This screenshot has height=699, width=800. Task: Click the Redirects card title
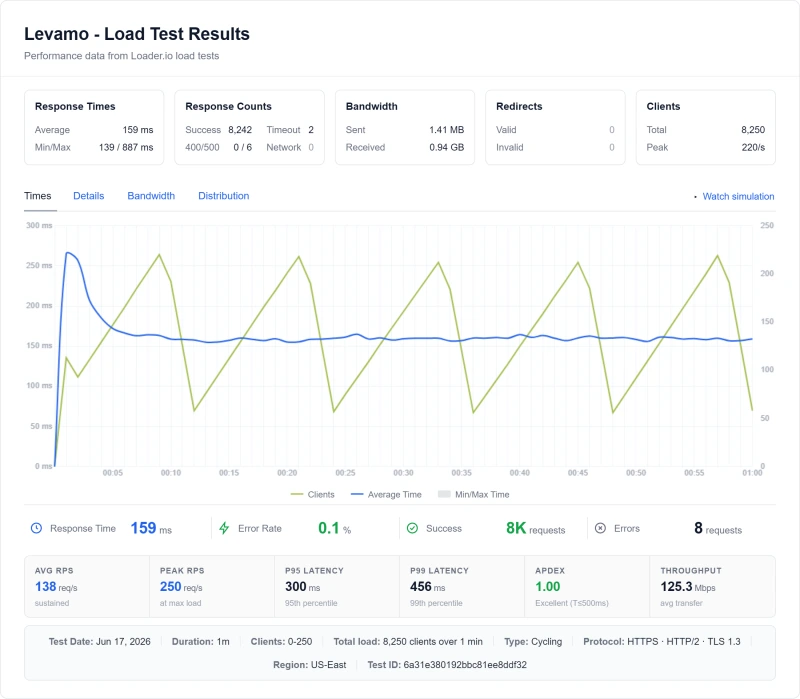click(x=519, y=106)
